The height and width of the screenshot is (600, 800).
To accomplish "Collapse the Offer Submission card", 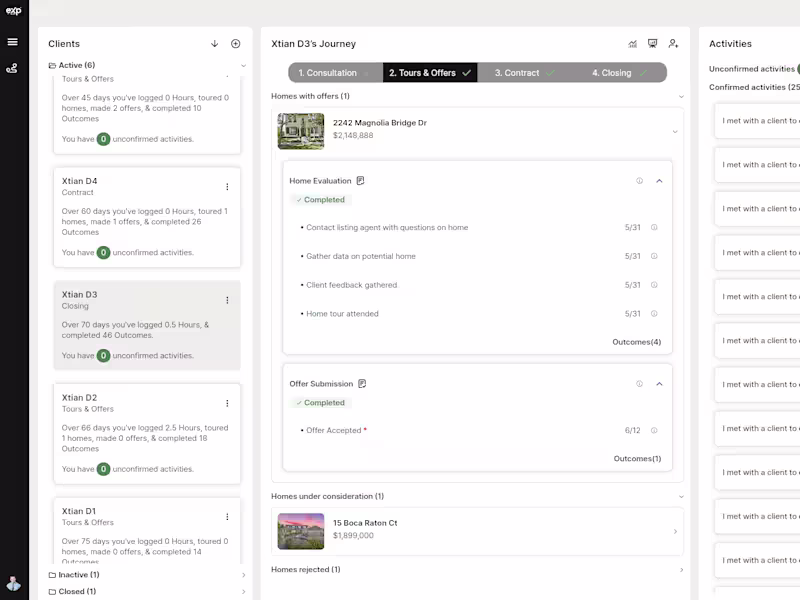I will (x=659, y=384).
